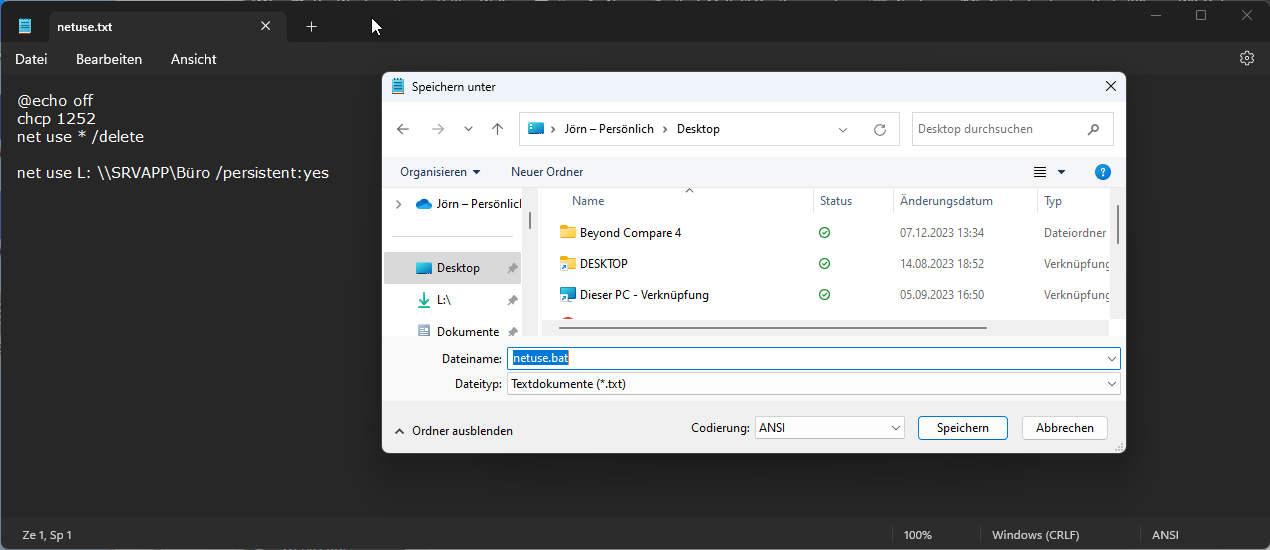Image resolution: width=1270 pixels, height=550 pixels.
Task: Select the Beyond Compare 4 folder
Action: pyautogui.click(x=630, y=233)
